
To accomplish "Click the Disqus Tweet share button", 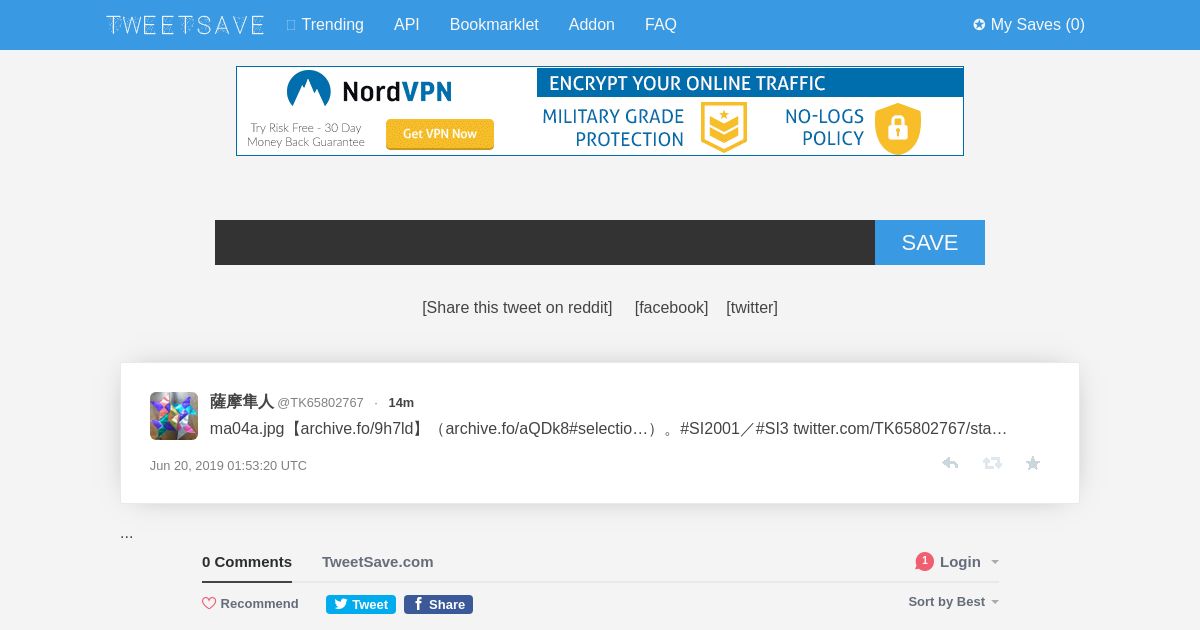I will click(x=361, y=604).
